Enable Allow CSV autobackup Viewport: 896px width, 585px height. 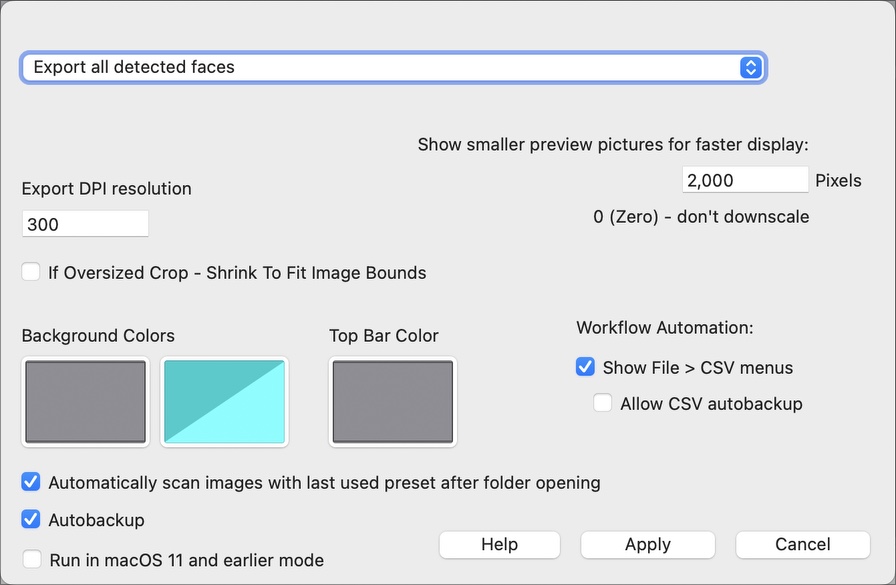(x=603, y=403)
